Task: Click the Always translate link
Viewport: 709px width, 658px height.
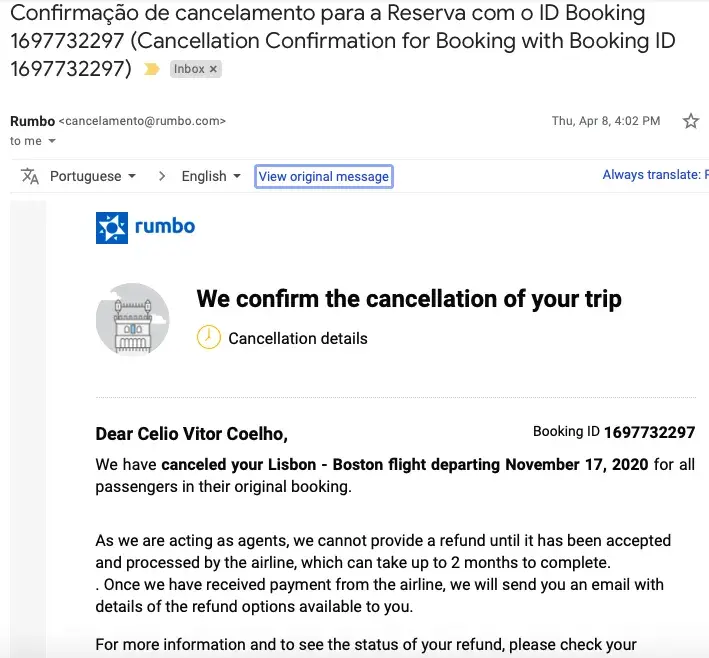Action: click(654, 175)
